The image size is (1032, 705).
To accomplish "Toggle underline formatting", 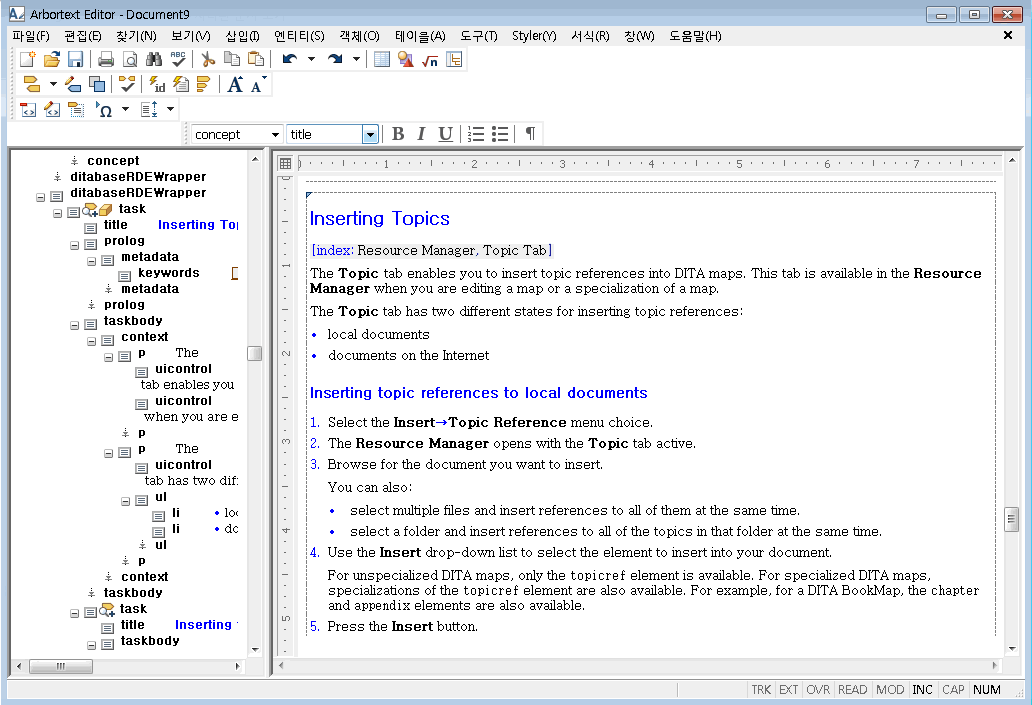I will pos(446,134).
